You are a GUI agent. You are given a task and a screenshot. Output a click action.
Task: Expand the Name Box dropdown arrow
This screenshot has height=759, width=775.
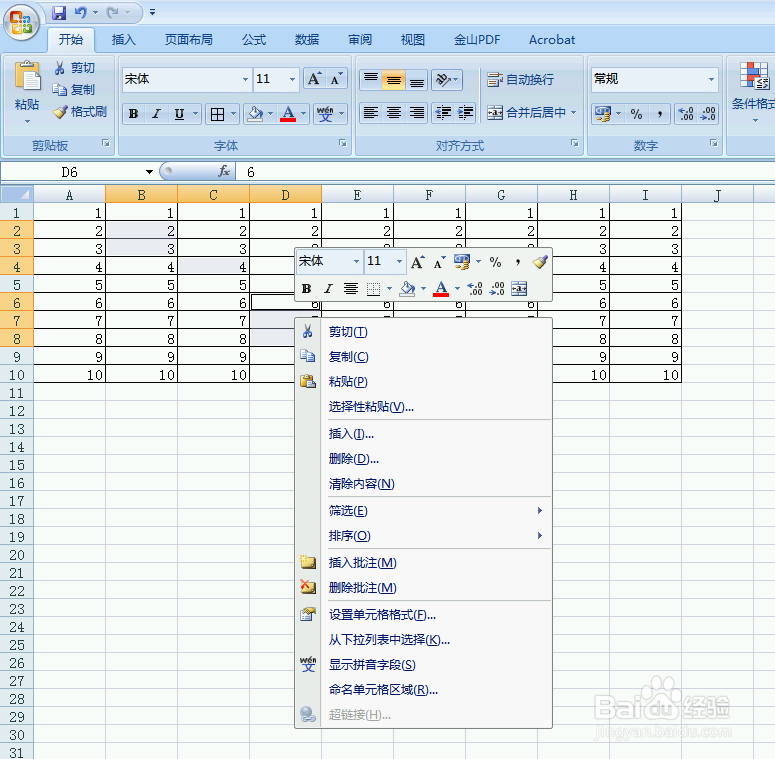tap(149, 171)
